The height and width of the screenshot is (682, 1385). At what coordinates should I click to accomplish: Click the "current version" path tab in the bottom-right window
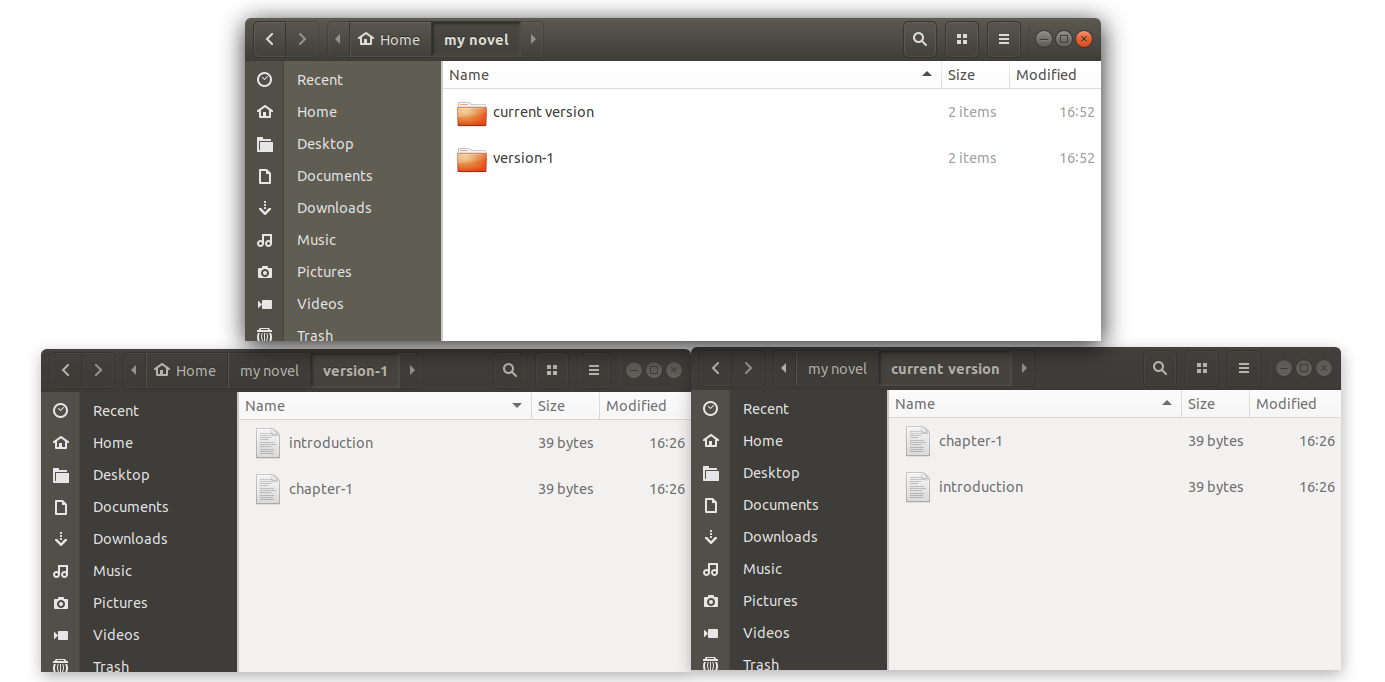[x=944, y=369]
